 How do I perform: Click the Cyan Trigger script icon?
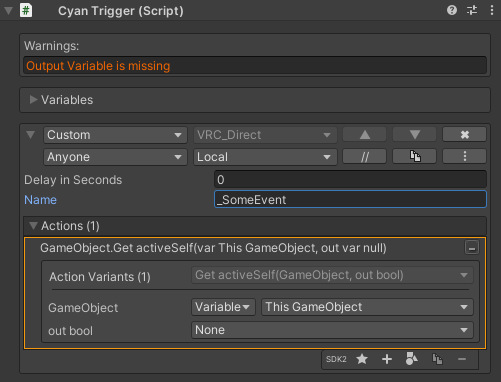(x=26, y=10)
